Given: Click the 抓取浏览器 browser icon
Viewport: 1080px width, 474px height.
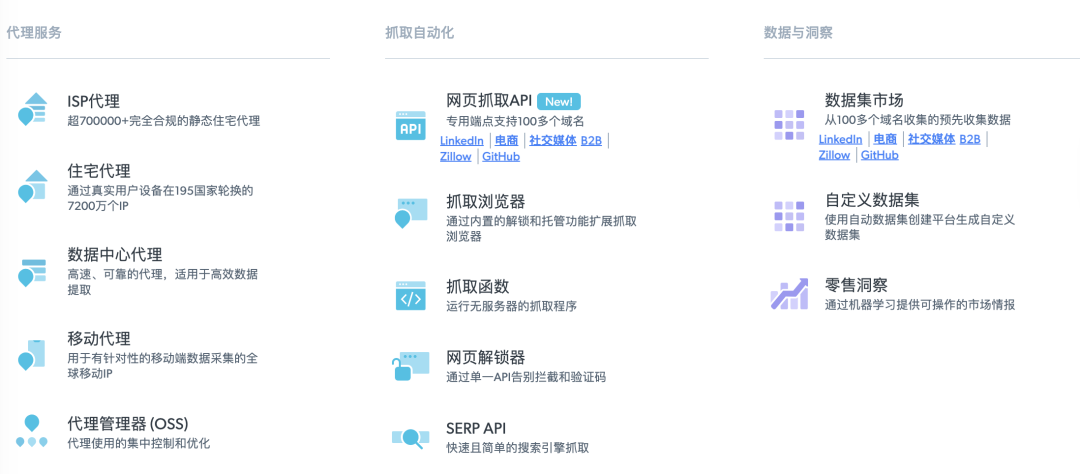Looking at the screenshot, I should tap(411, 214).
